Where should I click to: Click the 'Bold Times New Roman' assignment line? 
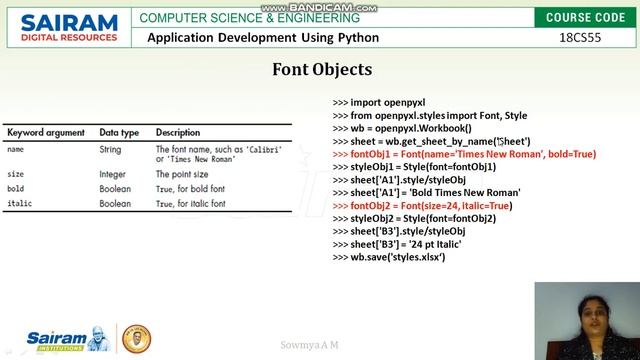click(427, 193)
